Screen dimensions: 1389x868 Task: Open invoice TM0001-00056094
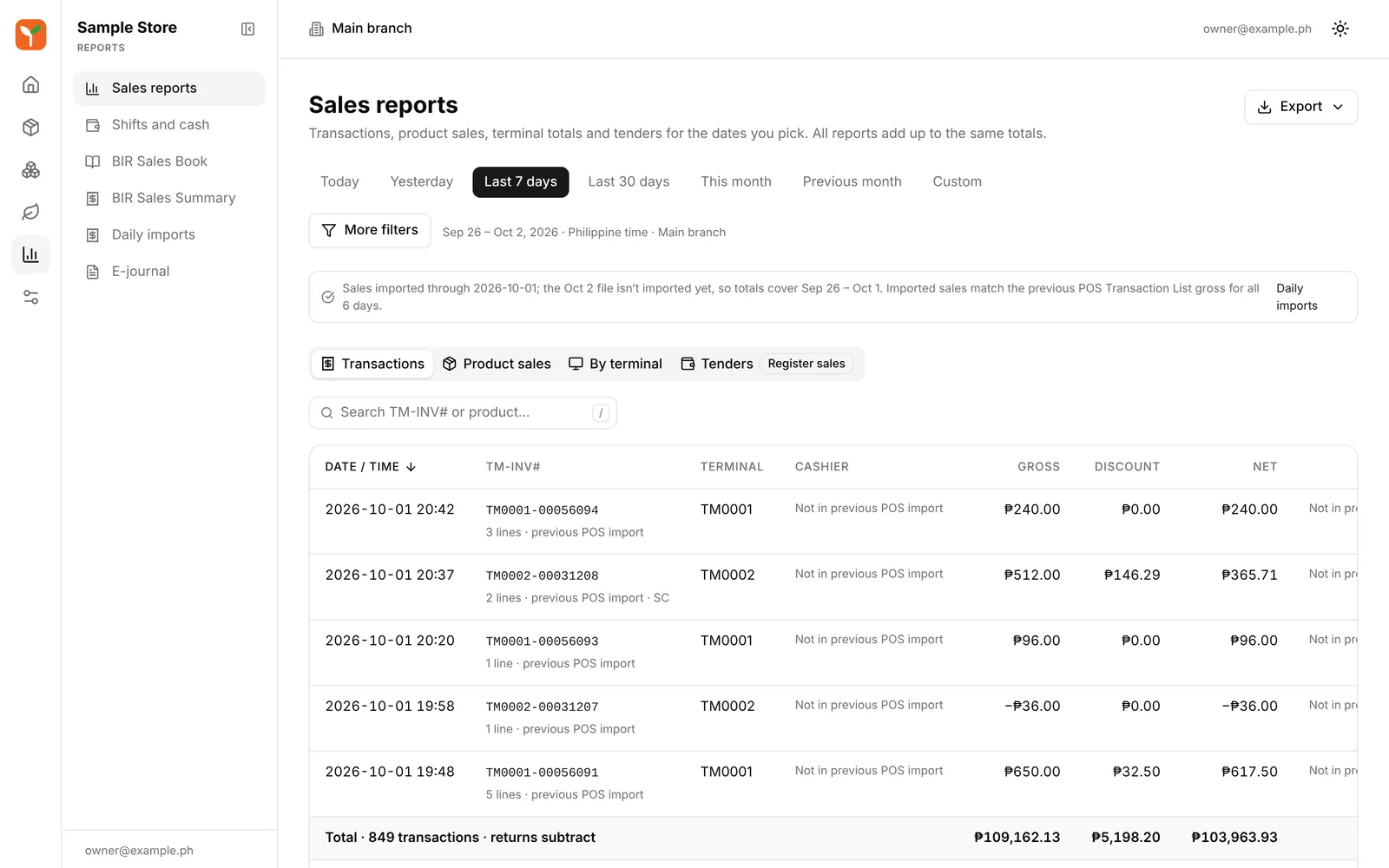542,510
